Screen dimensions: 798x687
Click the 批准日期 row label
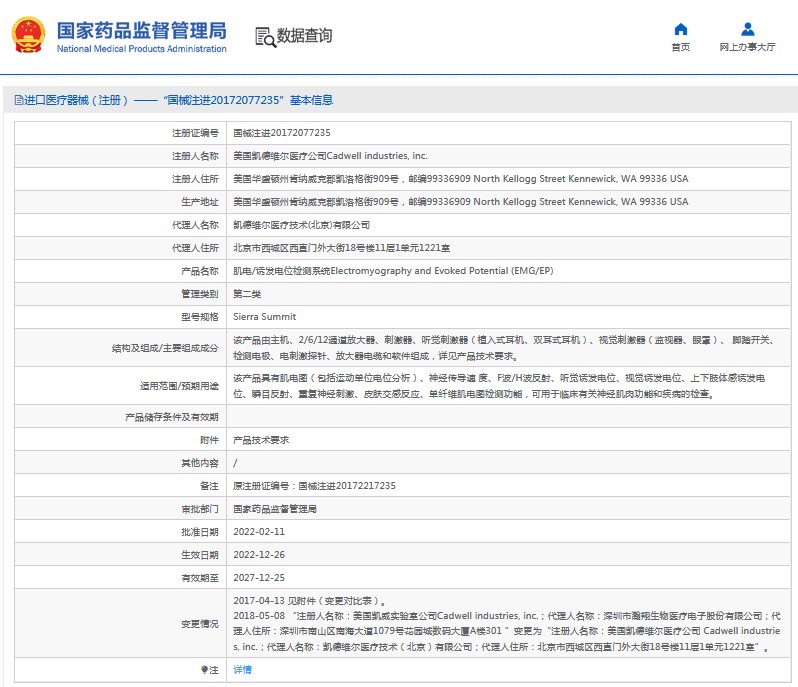tap(200, 532)
